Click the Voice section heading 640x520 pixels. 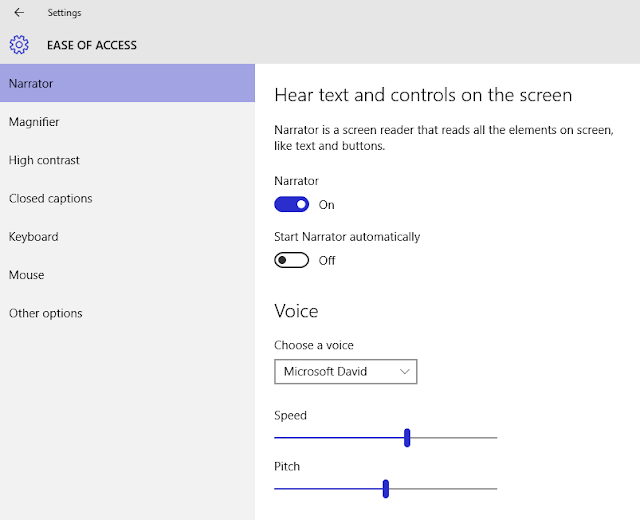[x=296, y=311]
